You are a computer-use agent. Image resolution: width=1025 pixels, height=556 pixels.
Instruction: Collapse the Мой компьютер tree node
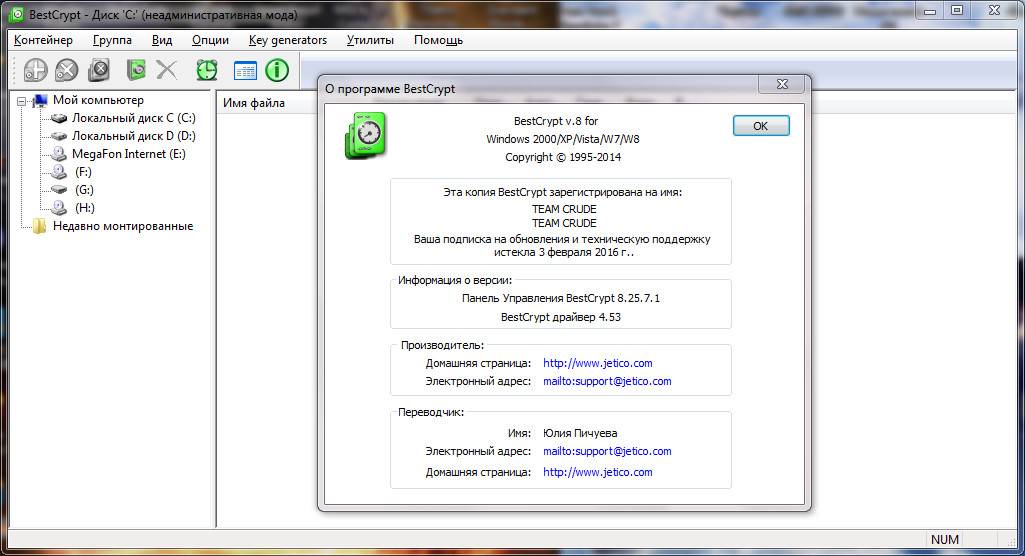(22, 101)
